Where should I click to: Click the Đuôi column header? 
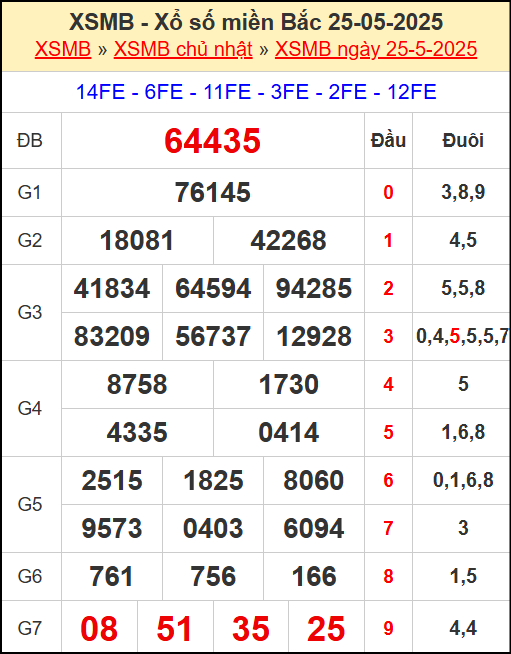coord(463,141)
